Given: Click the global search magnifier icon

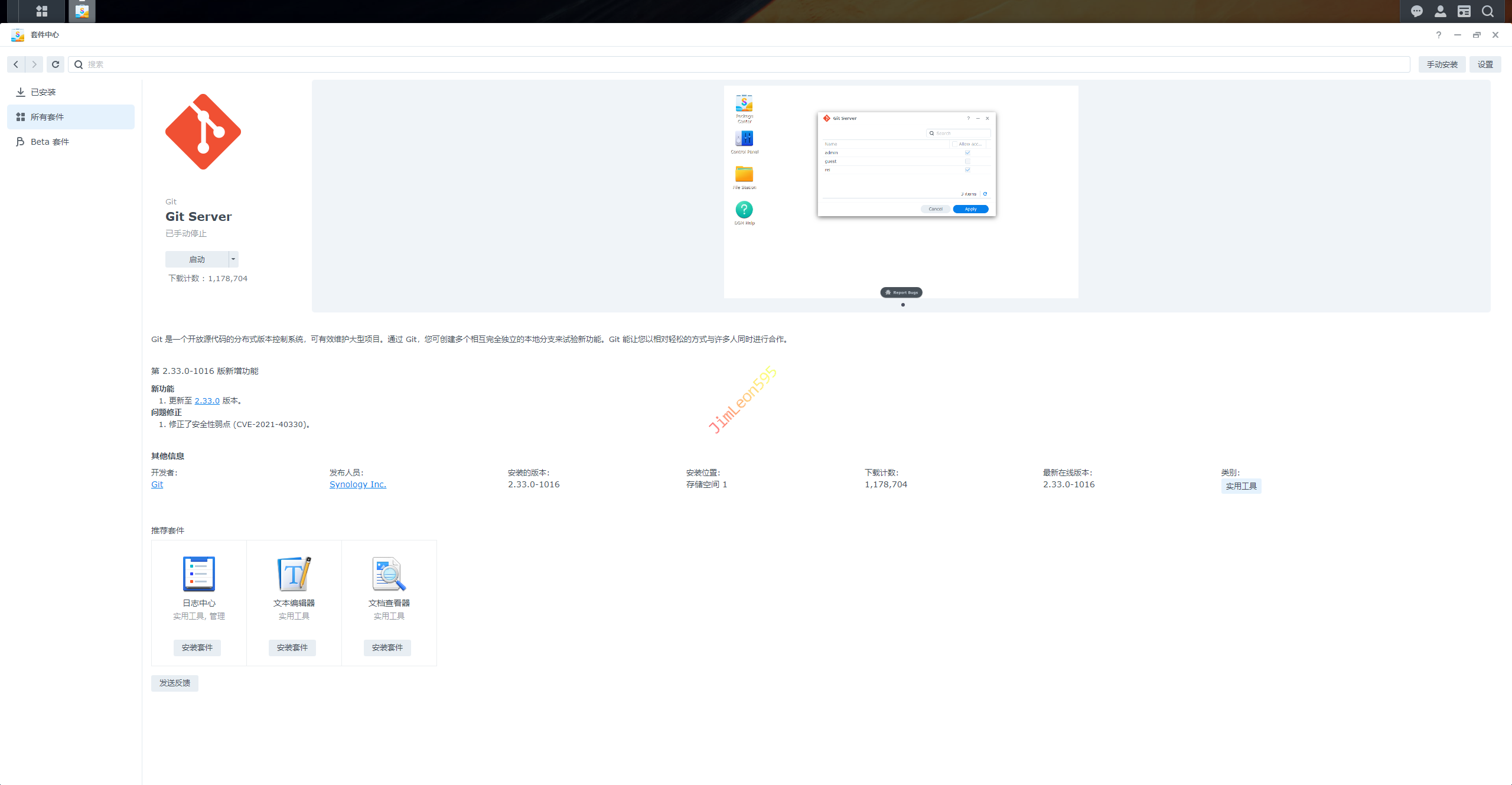Looking at the screenshot, I should [1488, 11].
